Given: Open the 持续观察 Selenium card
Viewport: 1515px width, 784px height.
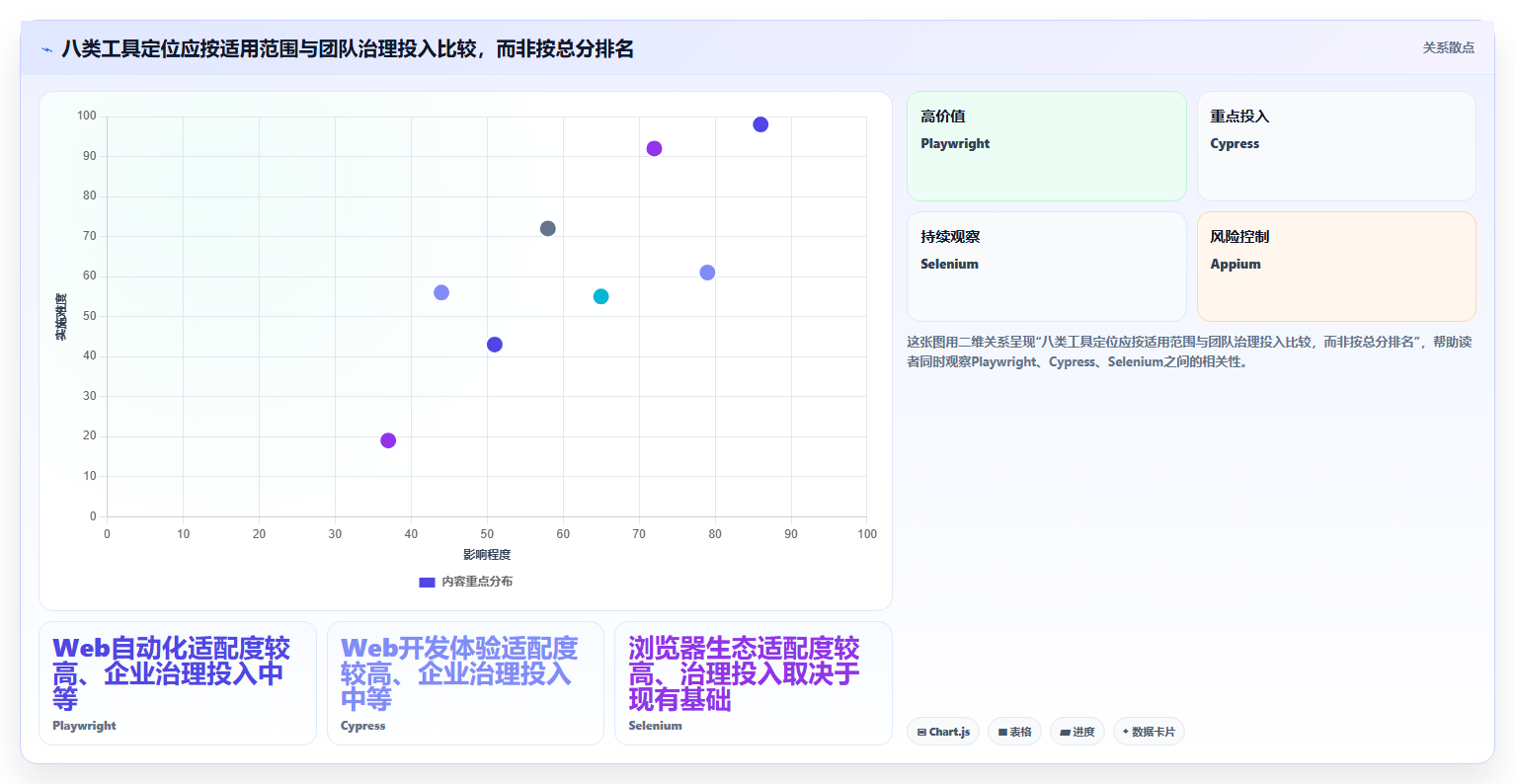Looking at the screenshot, I should tap(1046, 267).
